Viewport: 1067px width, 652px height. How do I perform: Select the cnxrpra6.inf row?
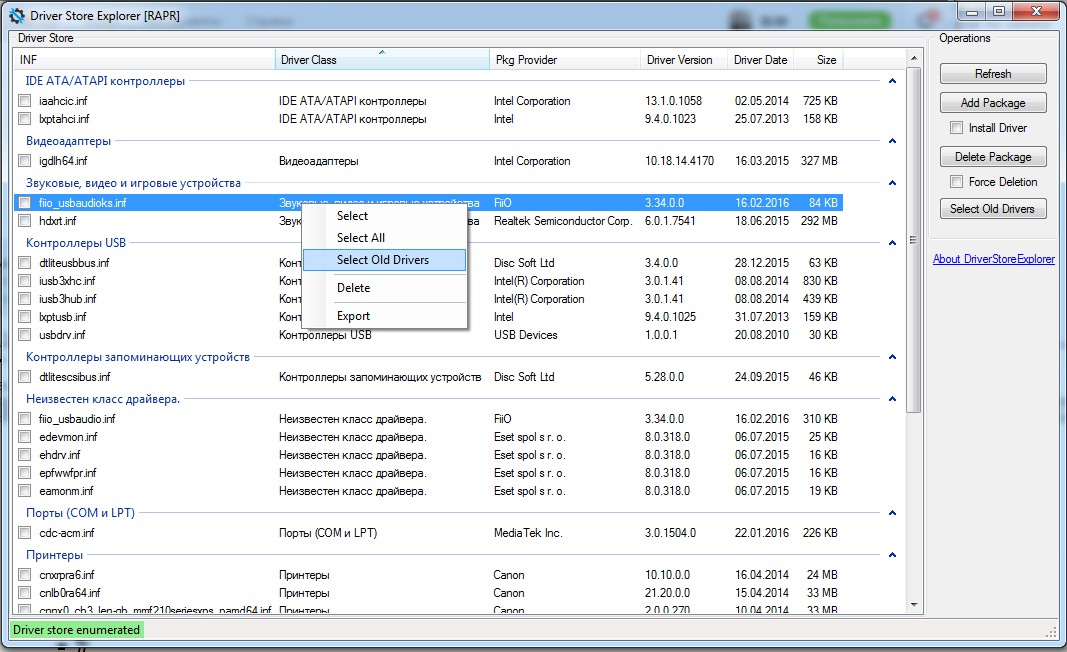(x=429, y=575)
